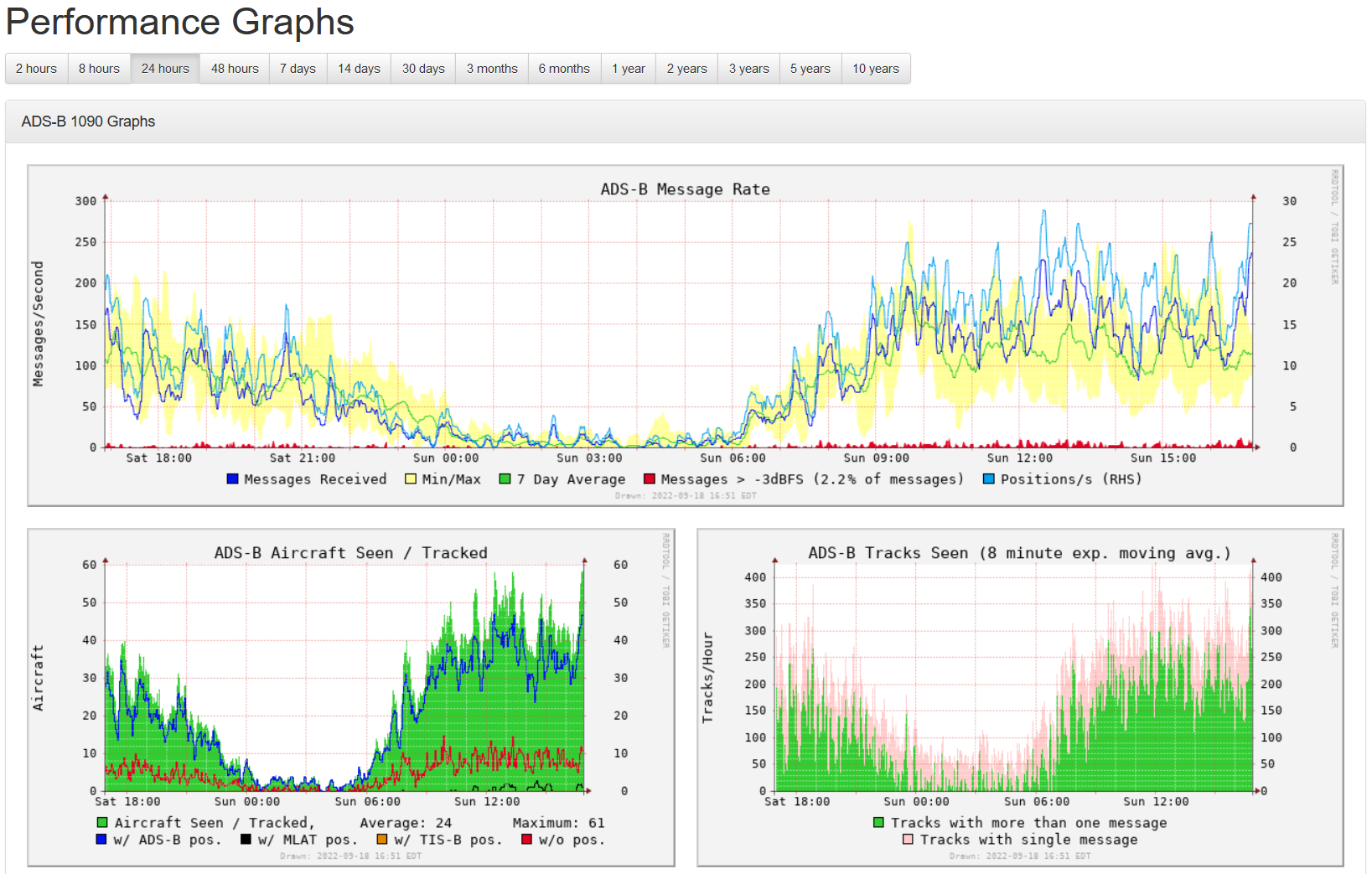Select the 10 years time range
The image size is (1372, 874).
[875, 68]
